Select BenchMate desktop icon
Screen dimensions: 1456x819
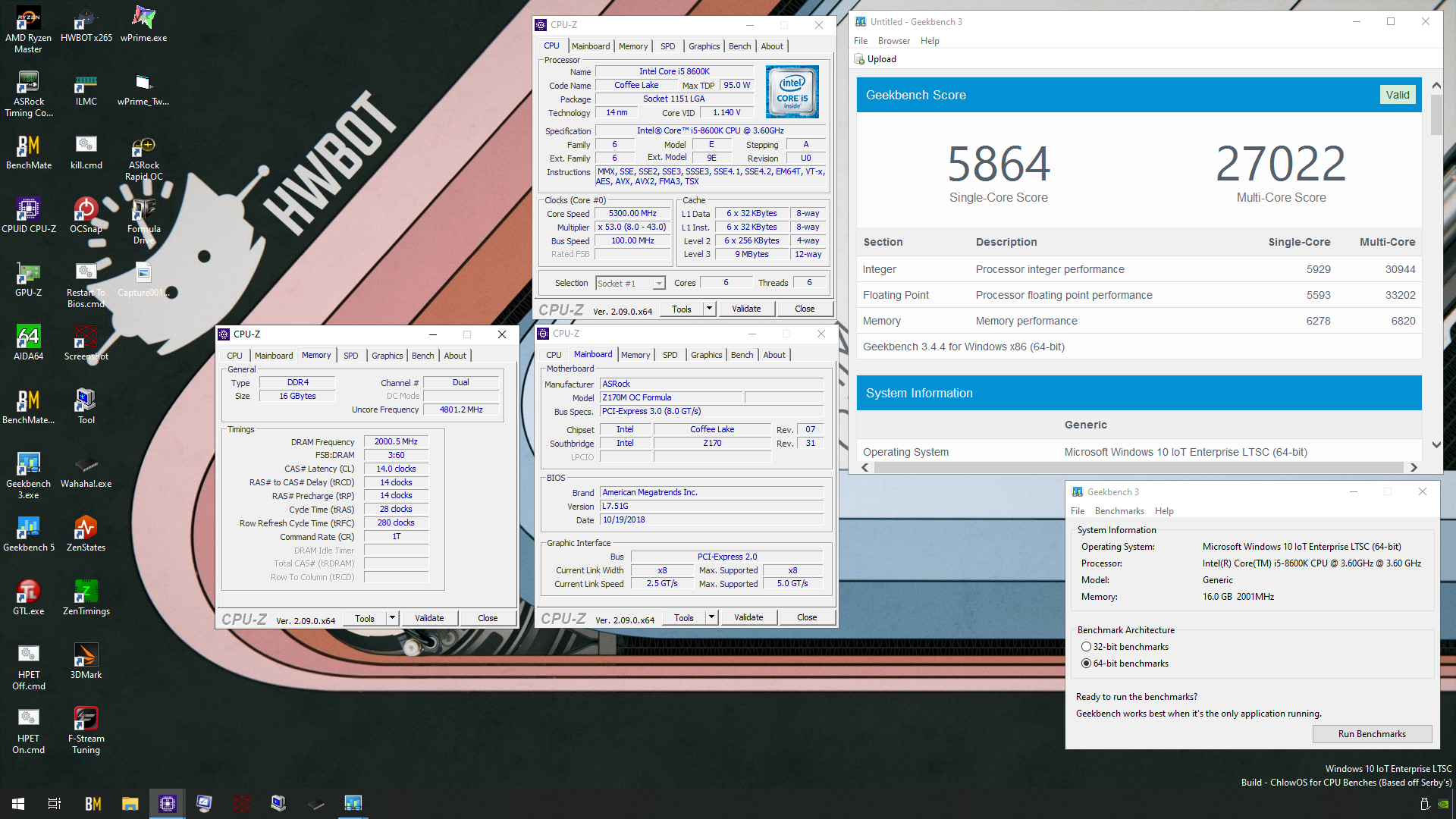click(29, 152)
